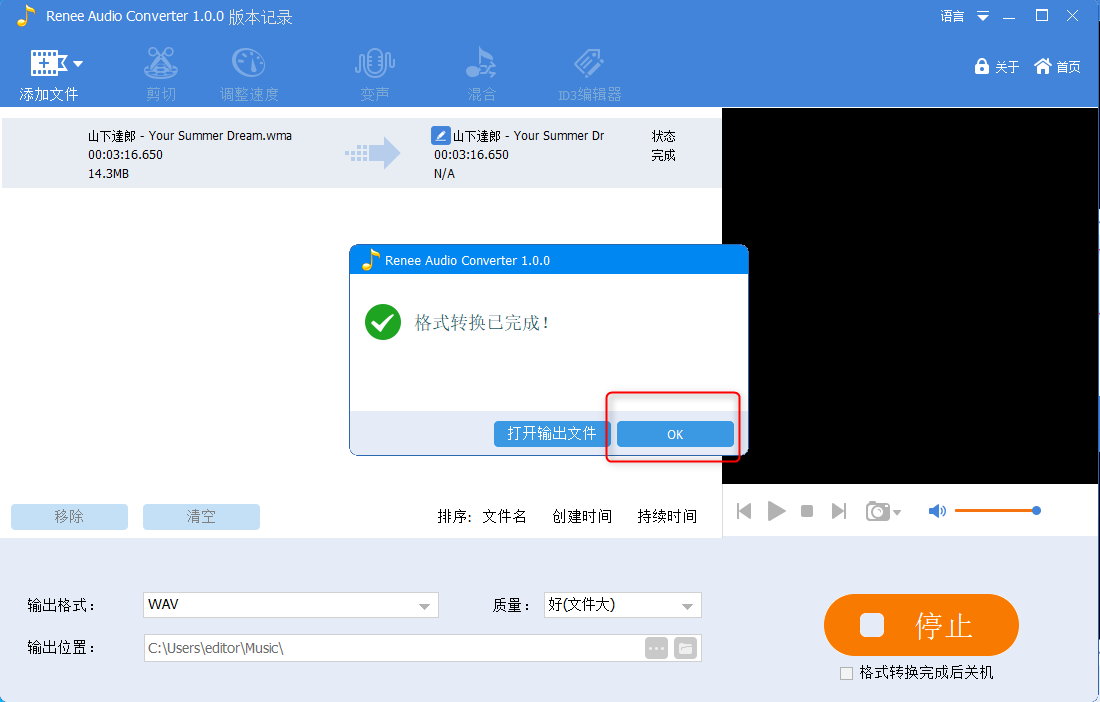Click the edit pencil icon on output file
This screenshot has width=1100, height=702.
pos(440,135)
